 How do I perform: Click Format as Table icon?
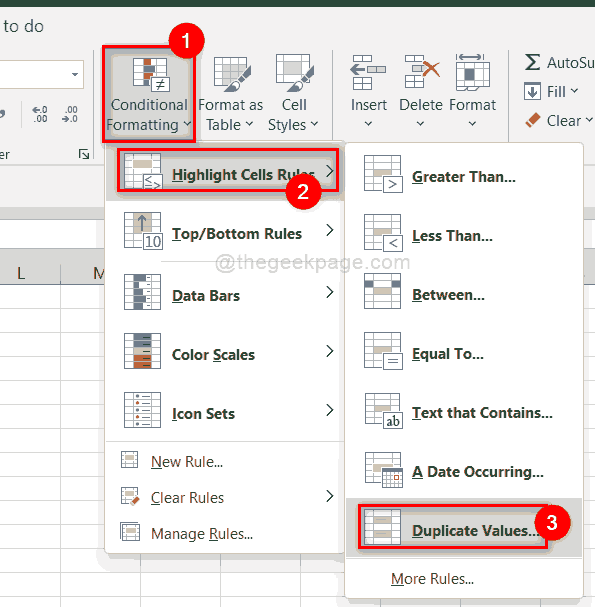232,74
